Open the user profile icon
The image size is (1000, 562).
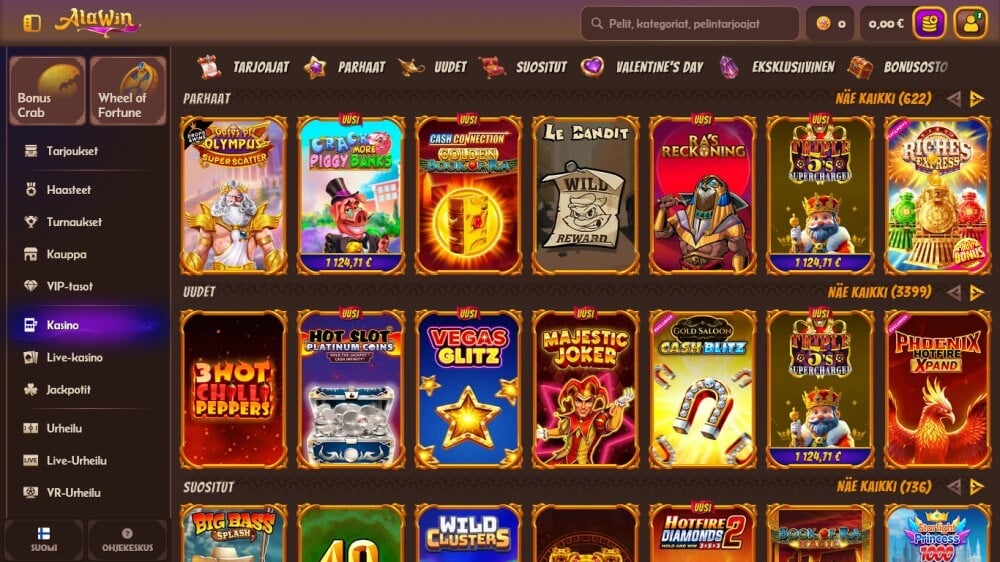970,24
